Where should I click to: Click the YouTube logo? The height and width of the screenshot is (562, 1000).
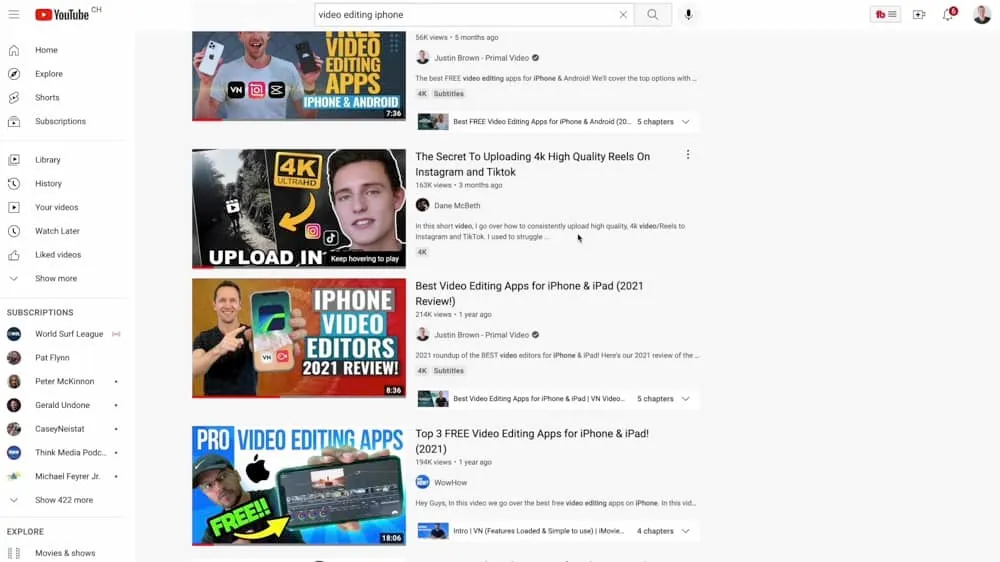click(63, 15)
